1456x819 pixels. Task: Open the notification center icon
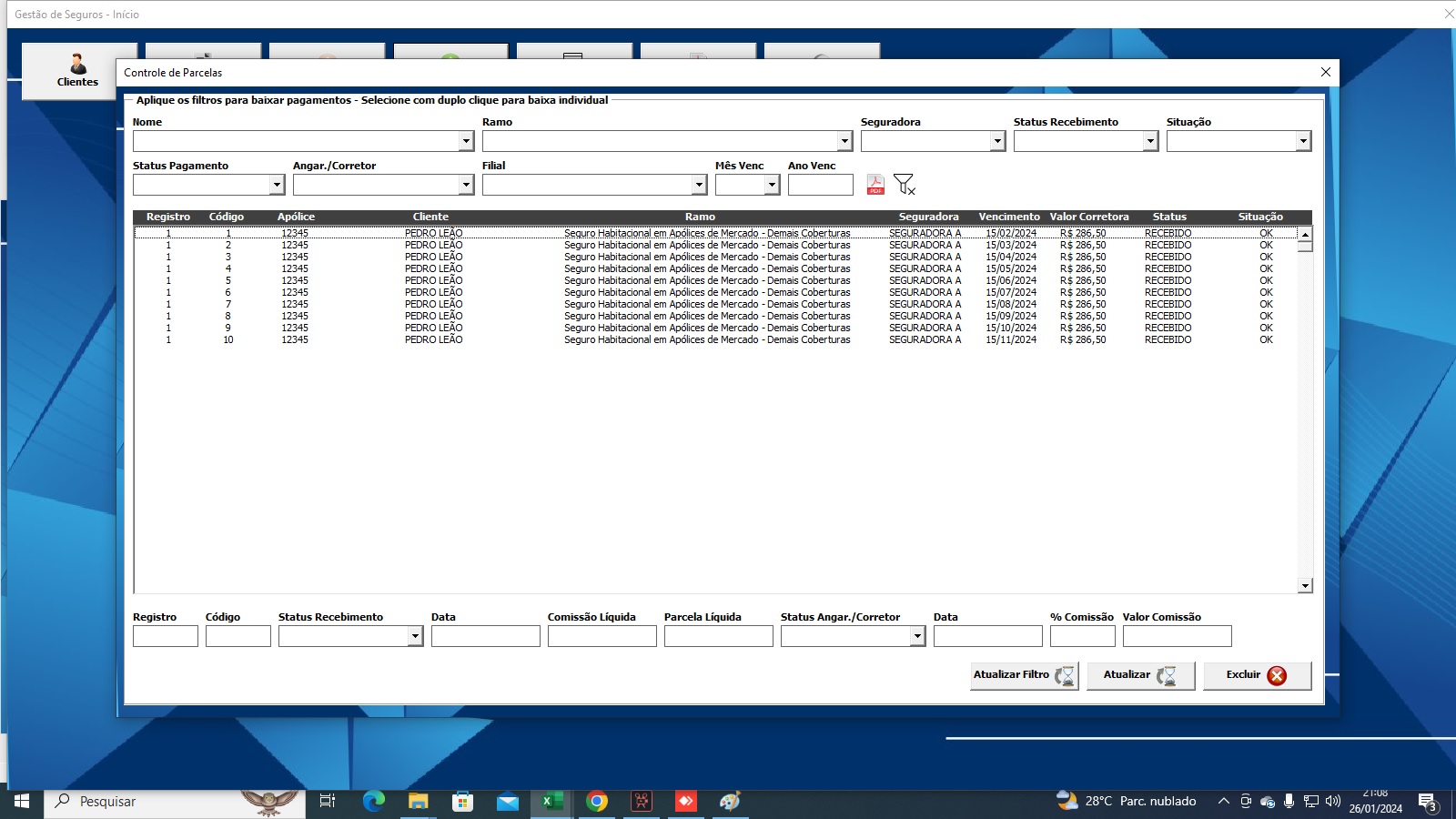coord(1428,803)
